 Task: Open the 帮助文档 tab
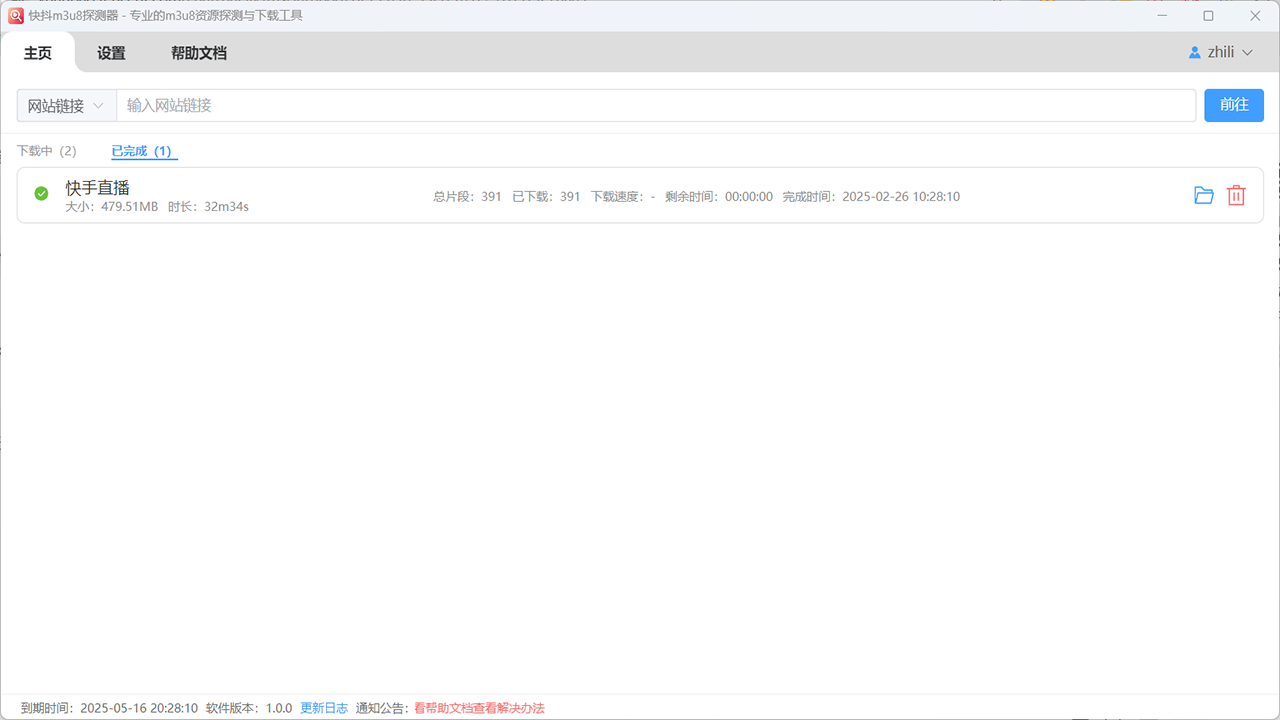(199, 54)
